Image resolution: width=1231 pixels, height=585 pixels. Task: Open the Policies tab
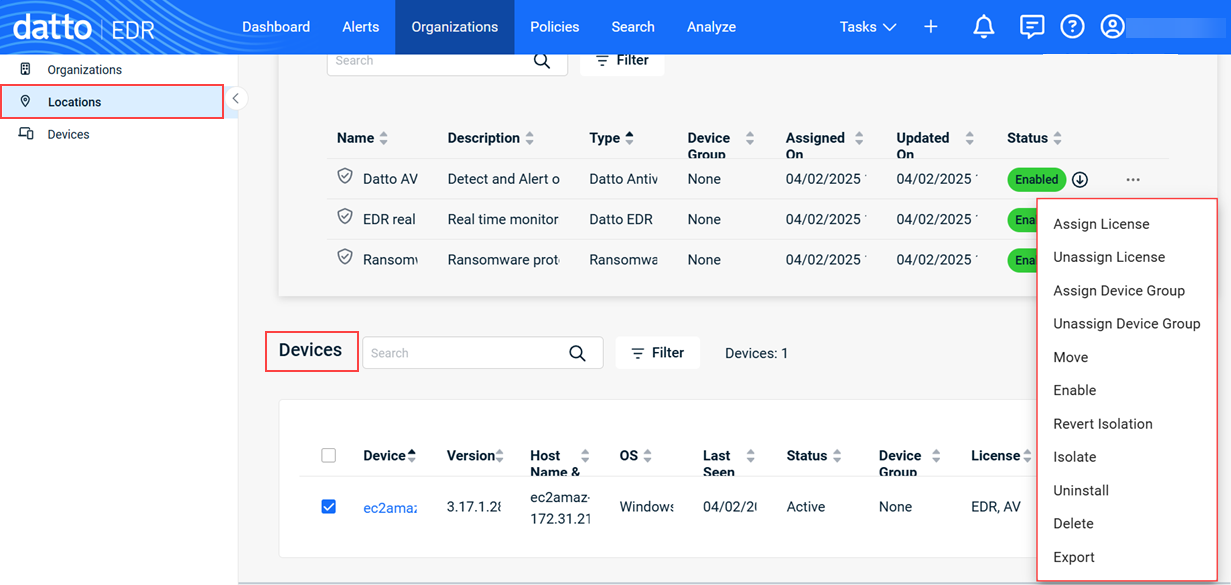[x=555, y=27]
